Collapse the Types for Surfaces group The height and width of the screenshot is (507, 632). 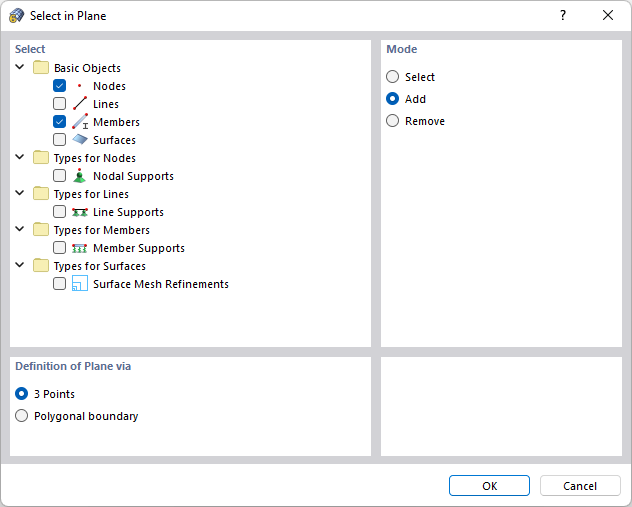click(20, 266)
